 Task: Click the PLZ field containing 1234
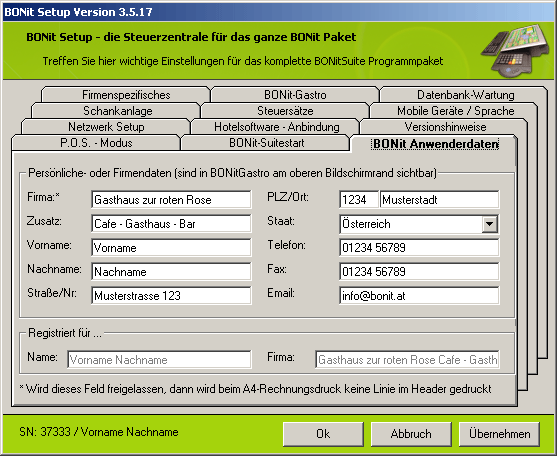(358, 199)
